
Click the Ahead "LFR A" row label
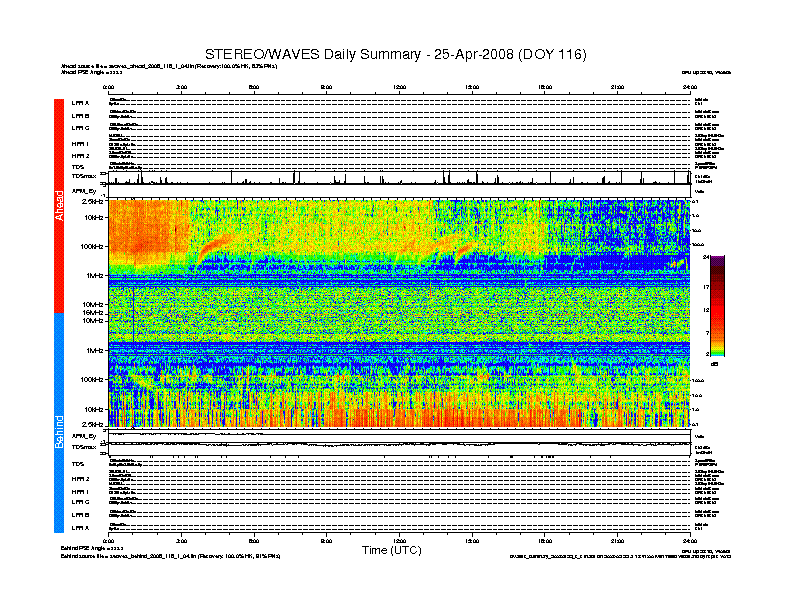(80, 103)
